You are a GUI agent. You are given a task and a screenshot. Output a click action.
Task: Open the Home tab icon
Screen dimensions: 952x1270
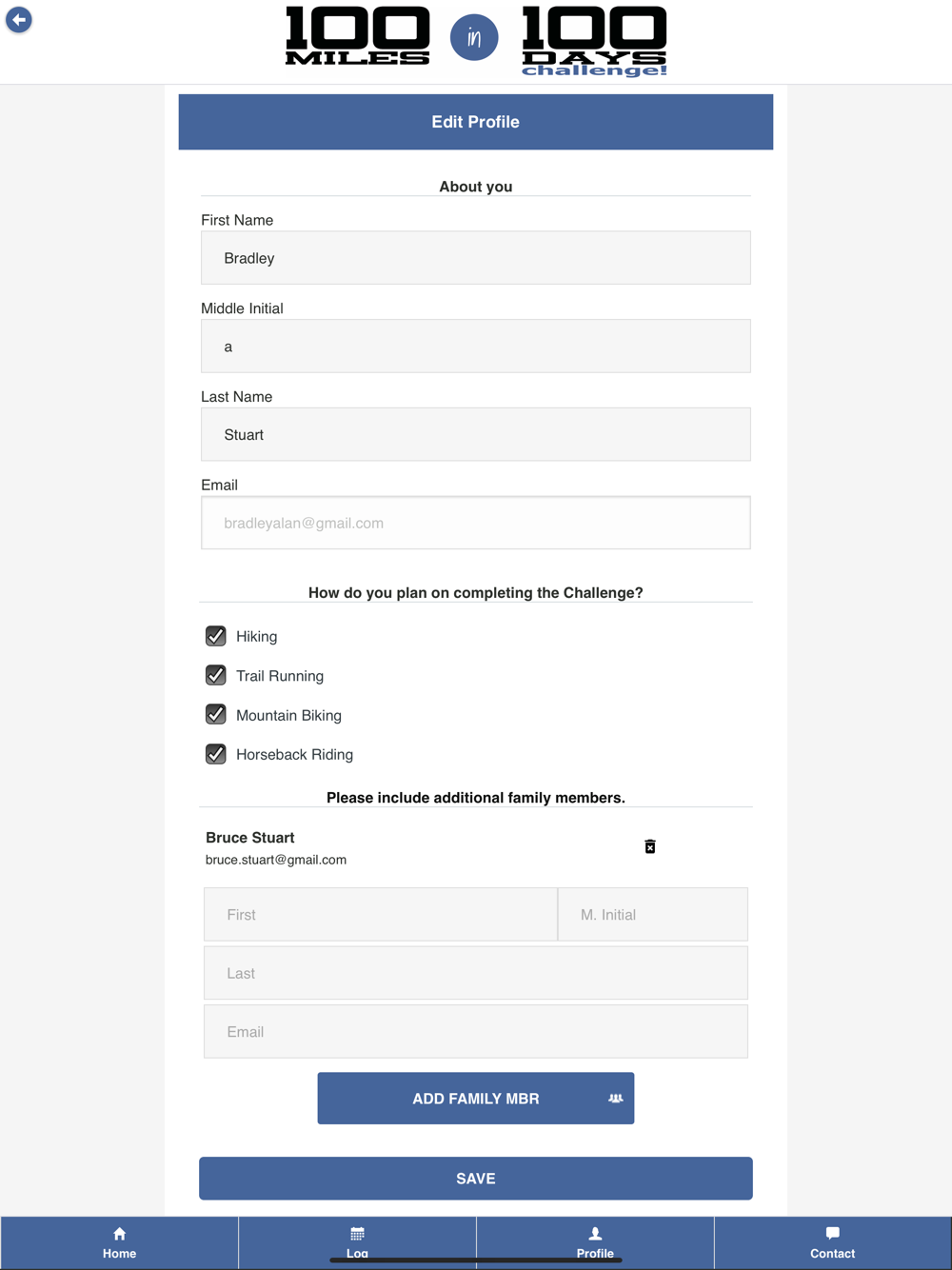tap(119, 1234)
